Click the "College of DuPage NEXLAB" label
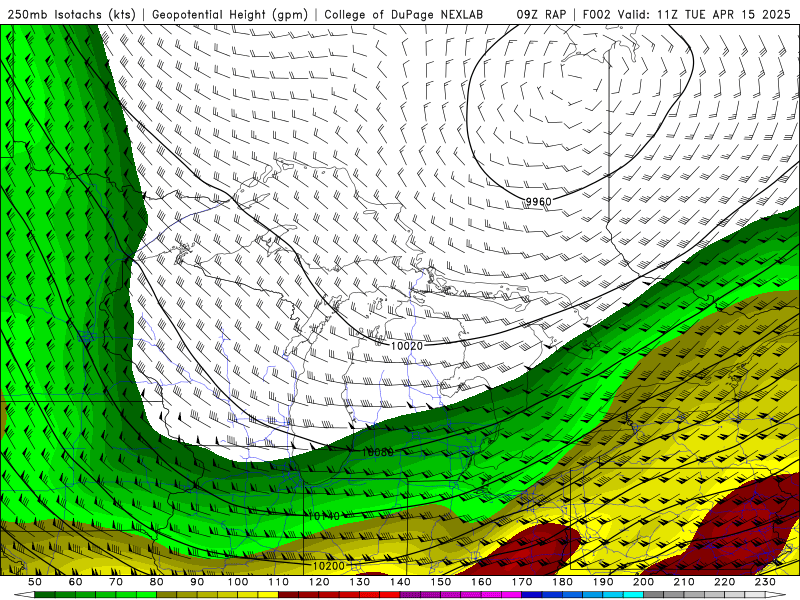 click(x=404, y=14)
